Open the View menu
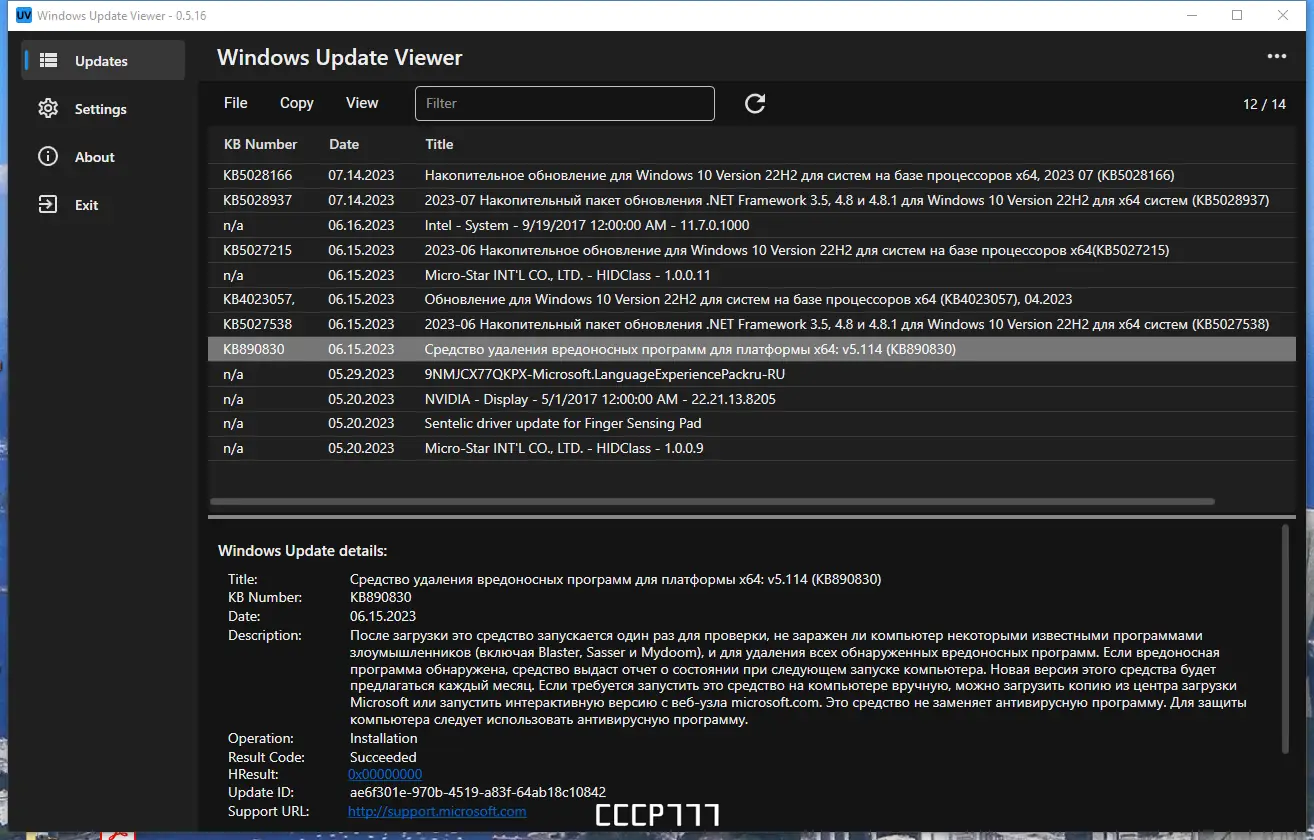Screen dimensions: 1314x840 362,103
